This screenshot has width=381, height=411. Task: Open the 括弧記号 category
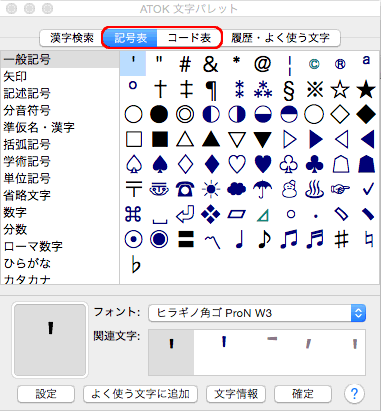(60, 145)
